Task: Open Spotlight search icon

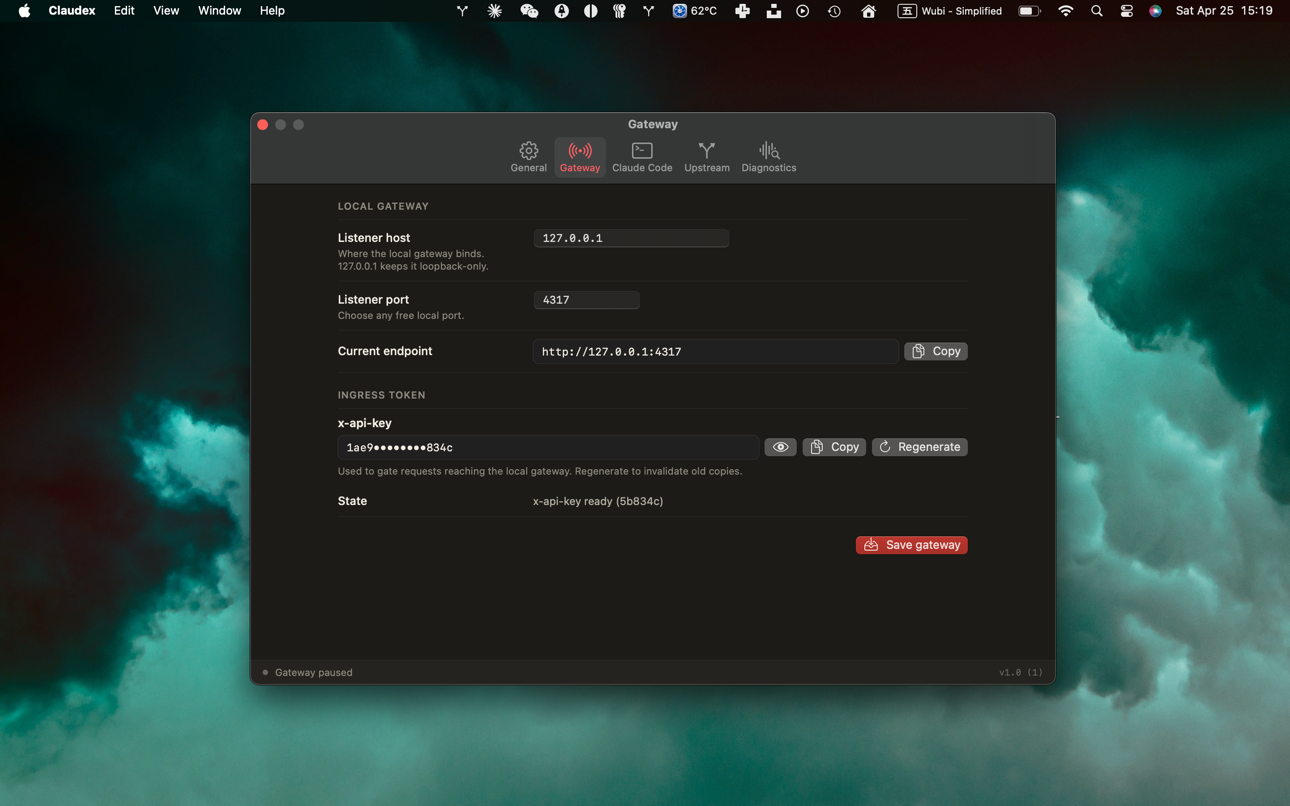Action: tap(1097, 11)
